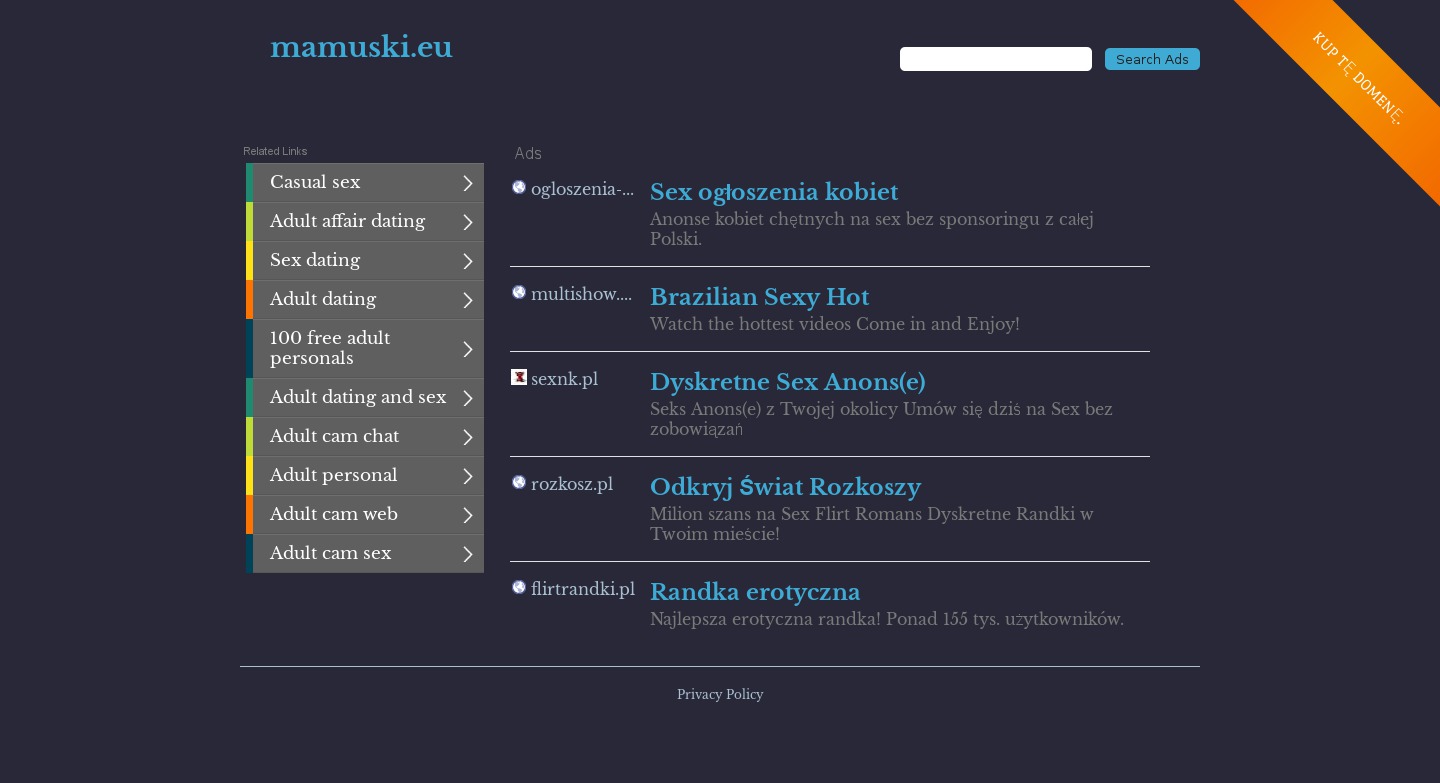The height and width of the screenshot is (783, 1440).
Task: Click the red favicon beside sexnk.pl
Action: [x=519, y=377]
